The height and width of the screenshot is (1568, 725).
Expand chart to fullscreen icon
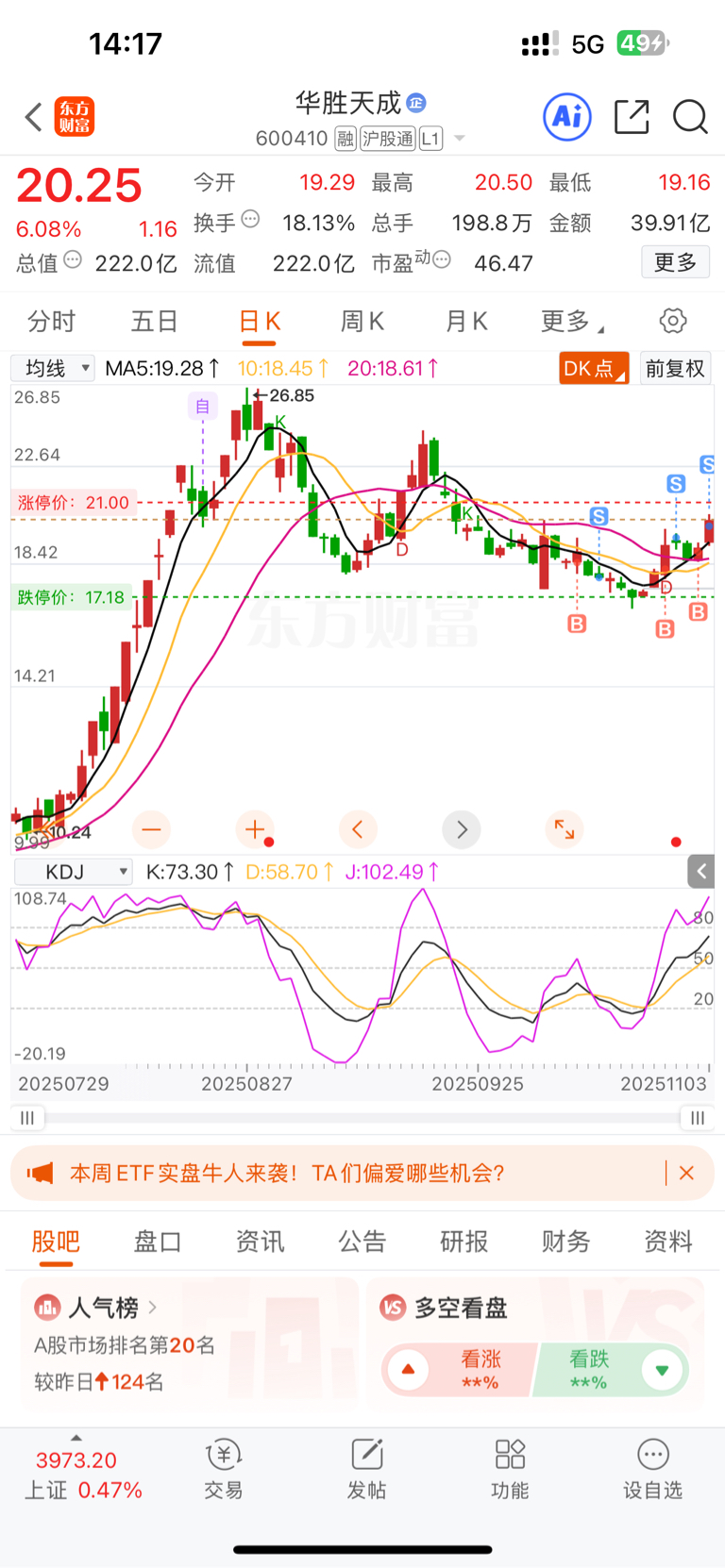[x=565, y=829]
